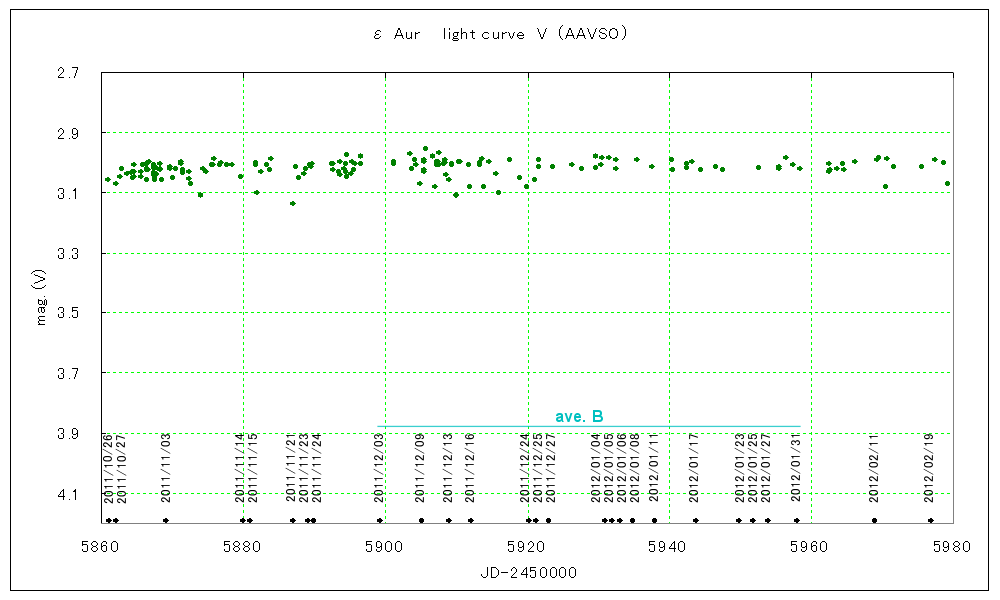Click the chart title 'ε Aur light curve V (AAVSO)'
1000x600 pixels.
pos(499,34)
